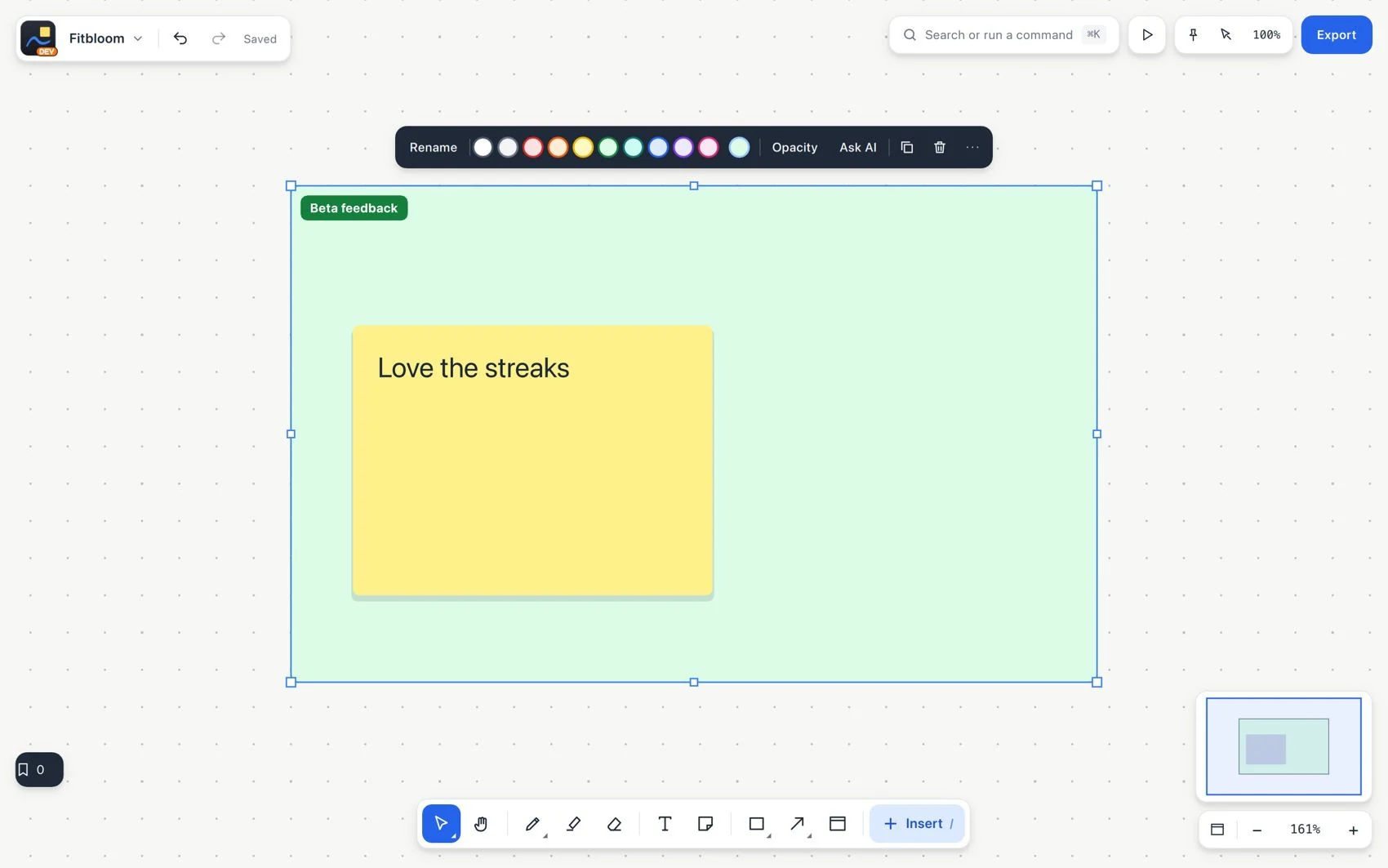Click the Beta feedback frame label
1388x868 pixels.
(x=354, y=208)
